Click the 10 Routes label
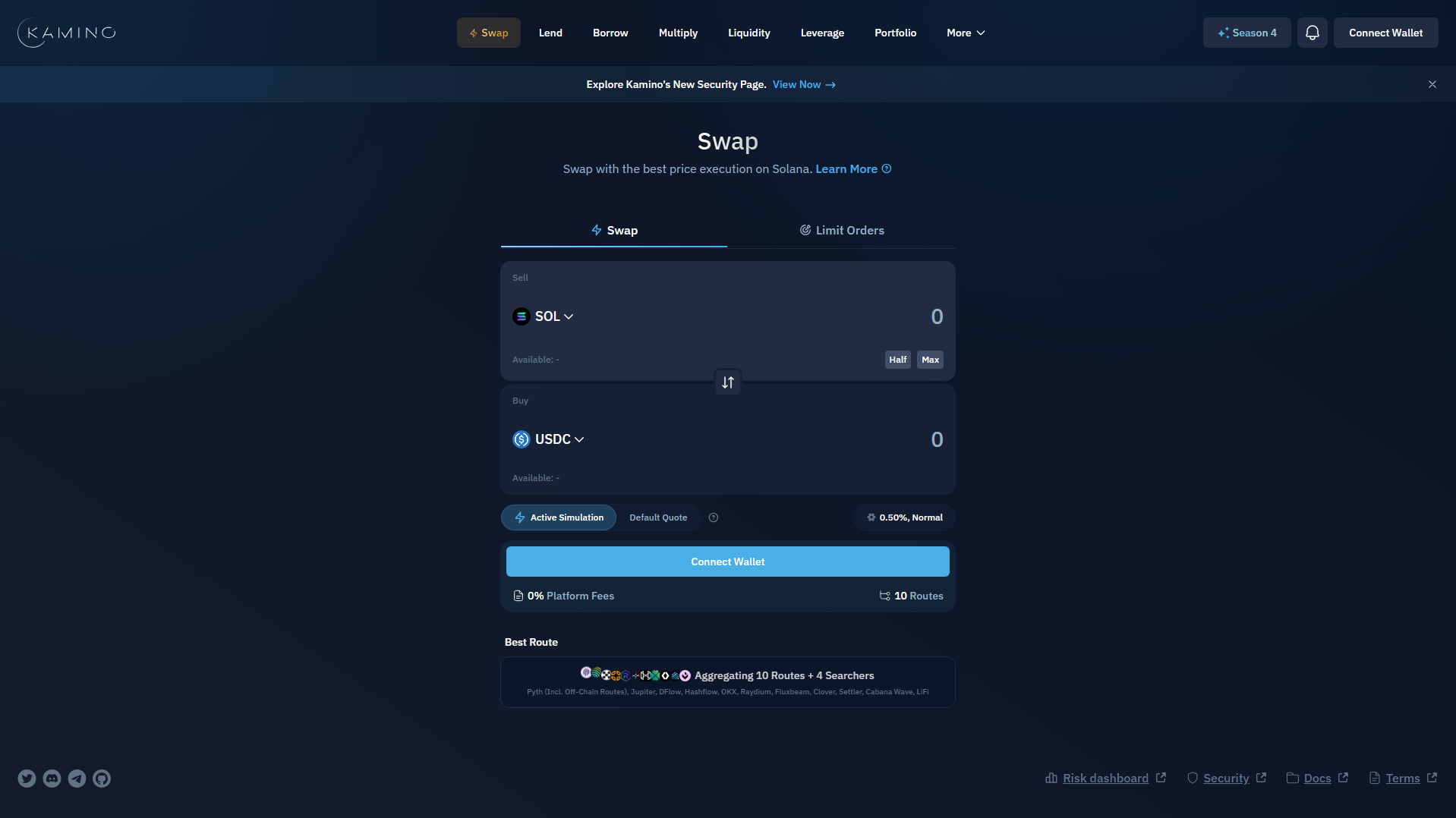 click(x=919, y=596)
